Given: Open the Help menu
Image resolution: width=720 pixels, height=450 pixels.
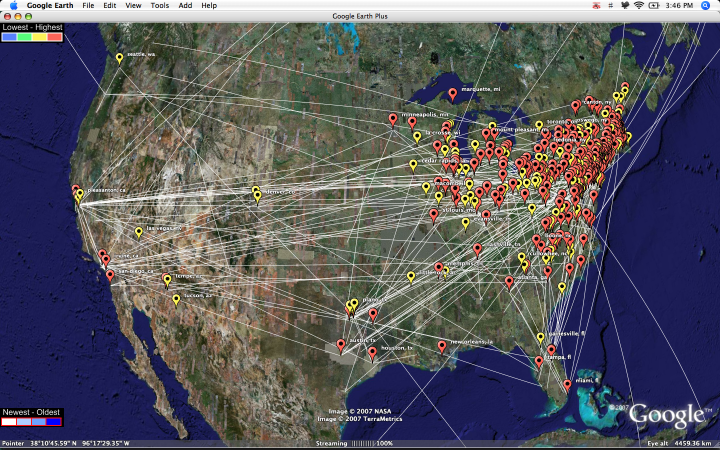Looking at the screenshot, I should coord(209,6).
